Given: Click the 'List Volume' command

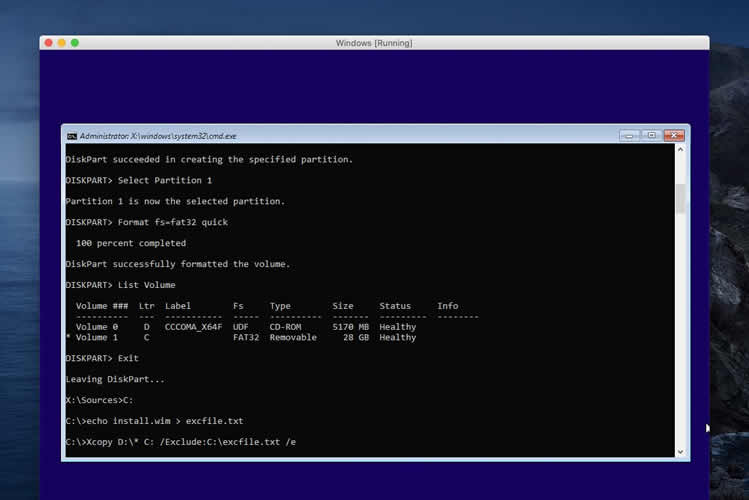Looking at the screenshot, I should click(x=147, y=285).
